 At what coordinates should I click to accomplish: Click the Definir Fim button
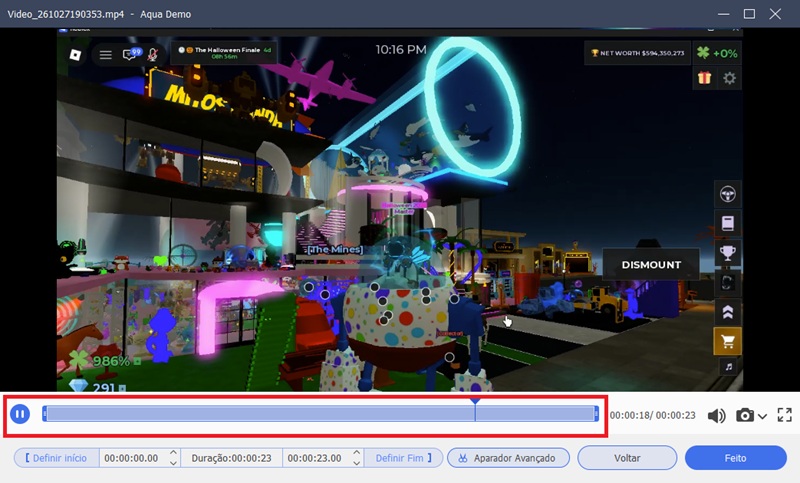pyautogui.click(x=403, y=458)
